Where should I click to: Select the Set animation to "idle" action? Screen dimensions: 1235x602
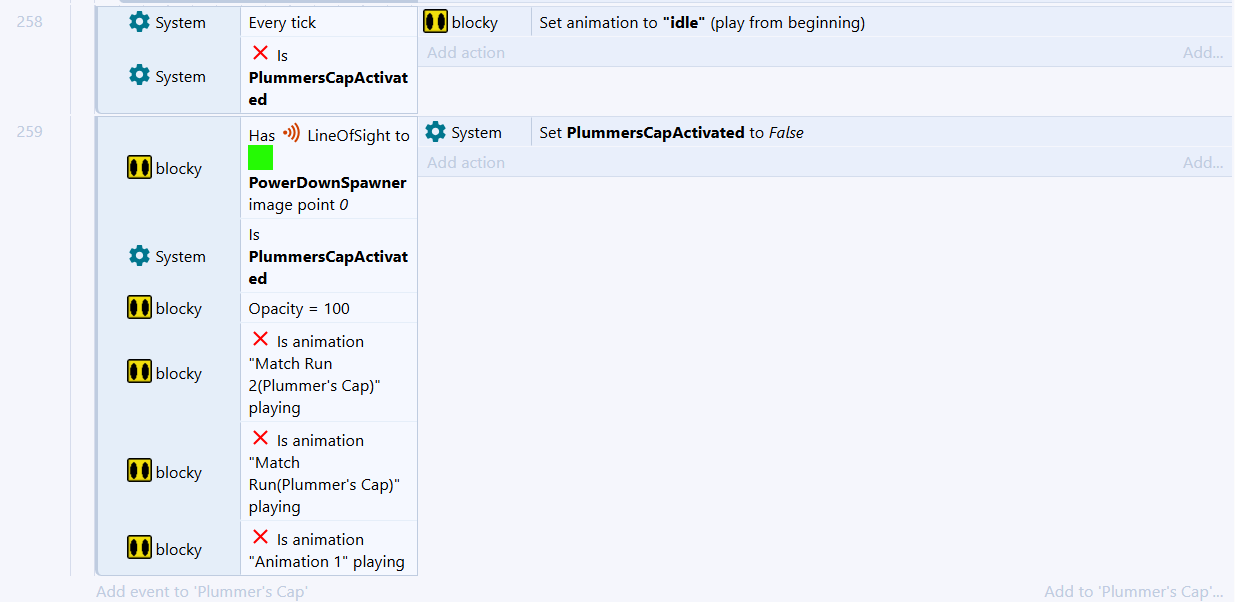(701, 23)
